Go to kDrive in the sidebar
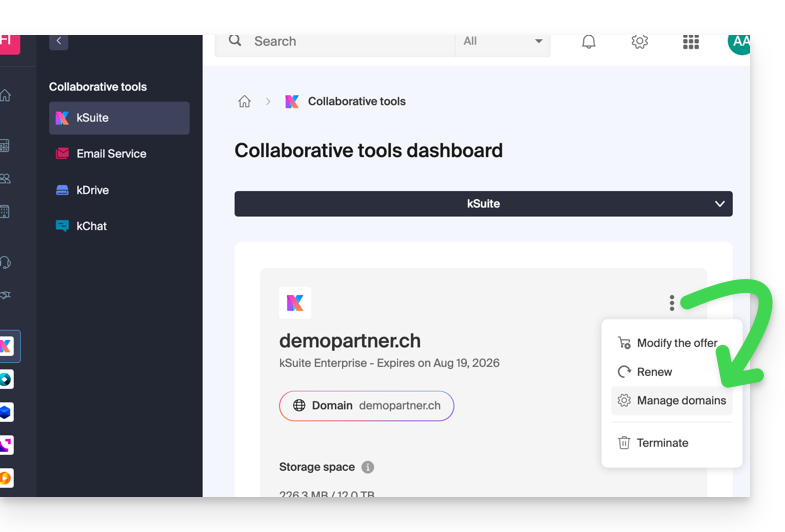 92,190
